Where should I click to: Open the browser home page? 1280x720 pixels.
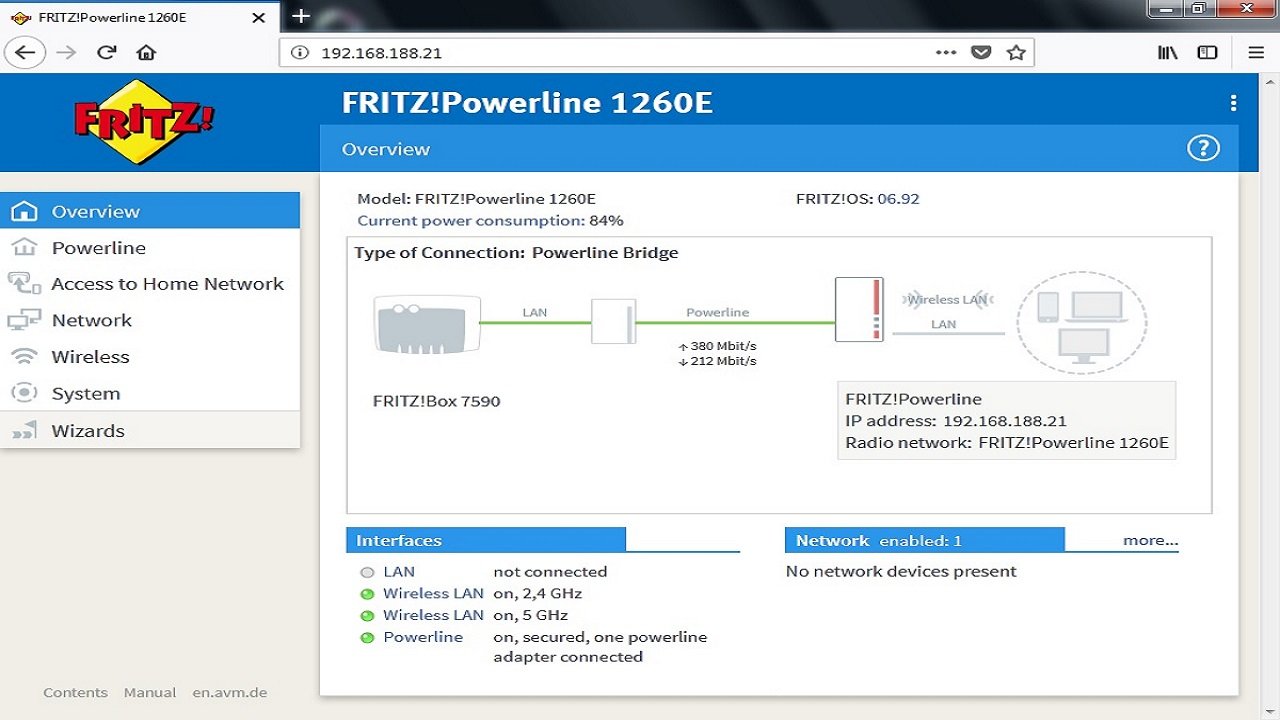coord(147,53)
